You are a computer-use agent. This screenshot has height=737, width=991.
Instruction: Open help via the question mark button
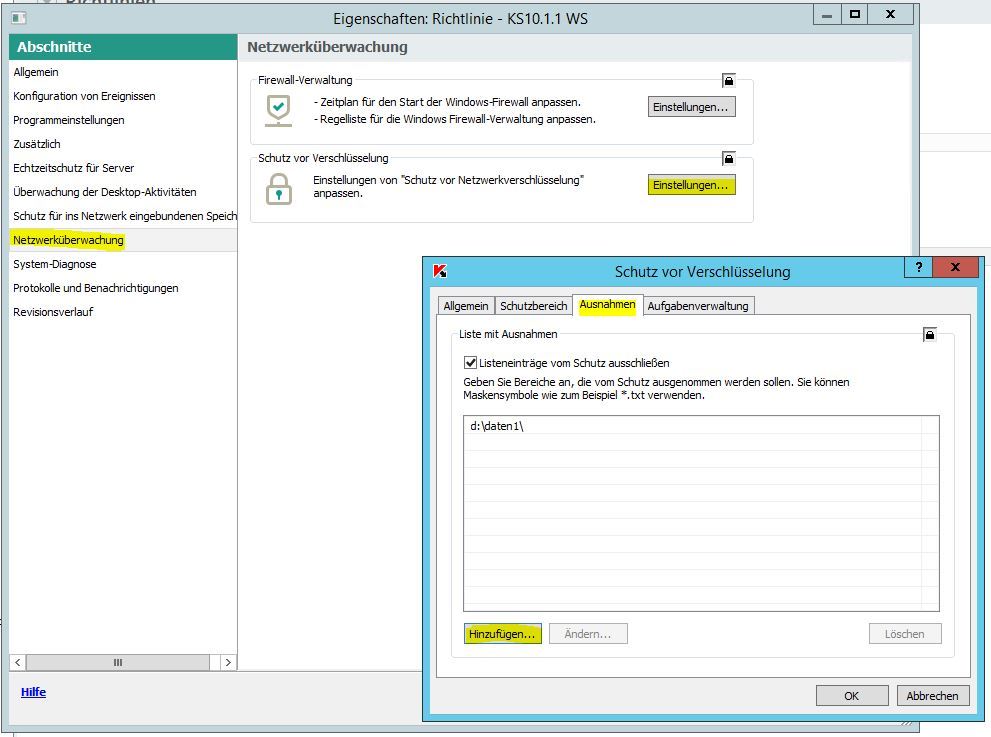click(919, 267)
